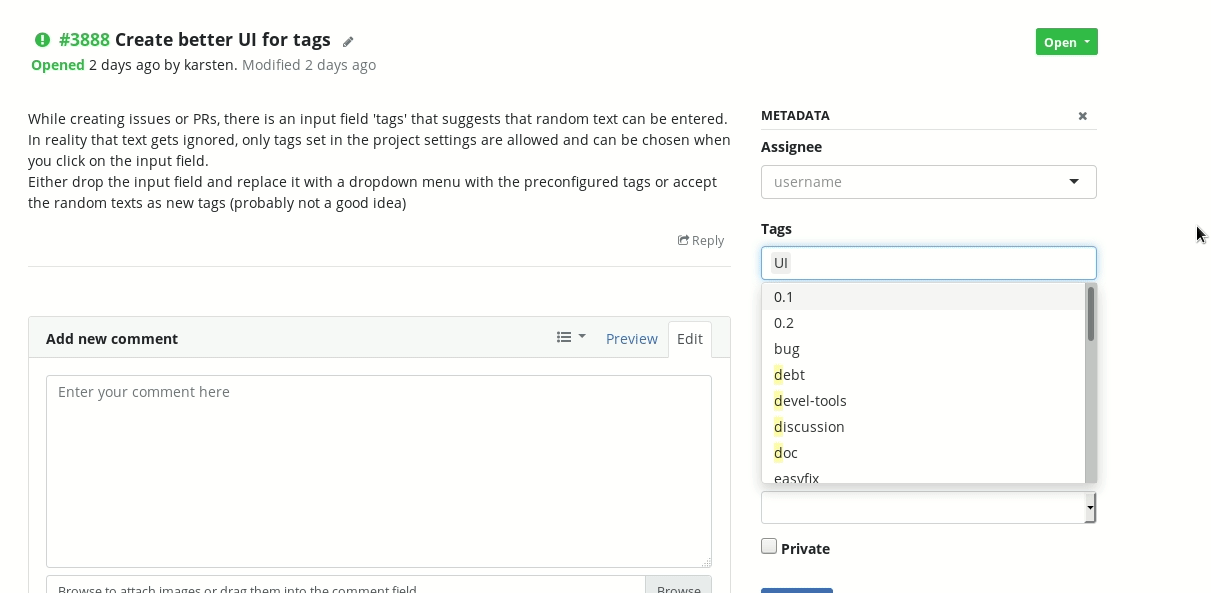Click into the Tags input field
1211x593 pixels.
coord(929,263)
